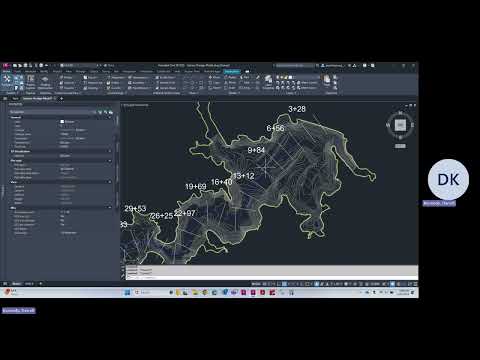The height and width of the screenshot is (360, 480).
Task: Click the Intersections tool in the ribbon
Action: point(138,77)
